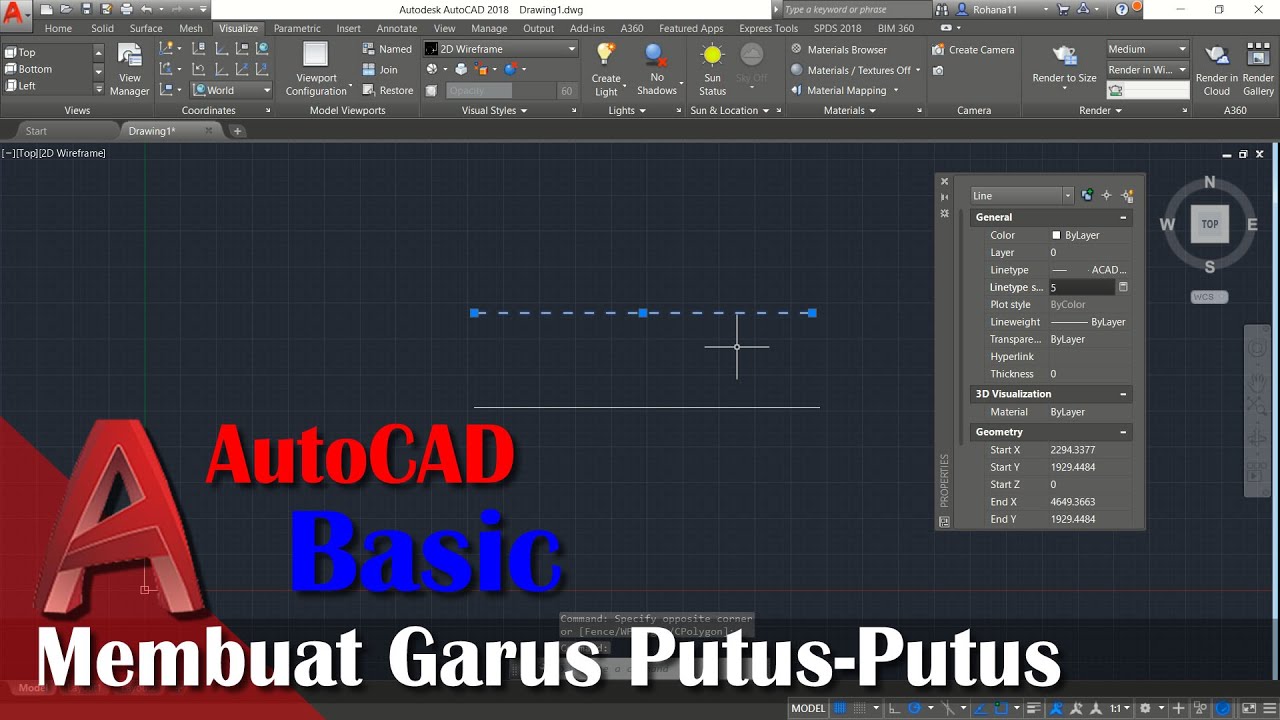The image size is (1280, 720).
Task: Switch to the Output ribbon tab
Action: (x=538, y=28)
